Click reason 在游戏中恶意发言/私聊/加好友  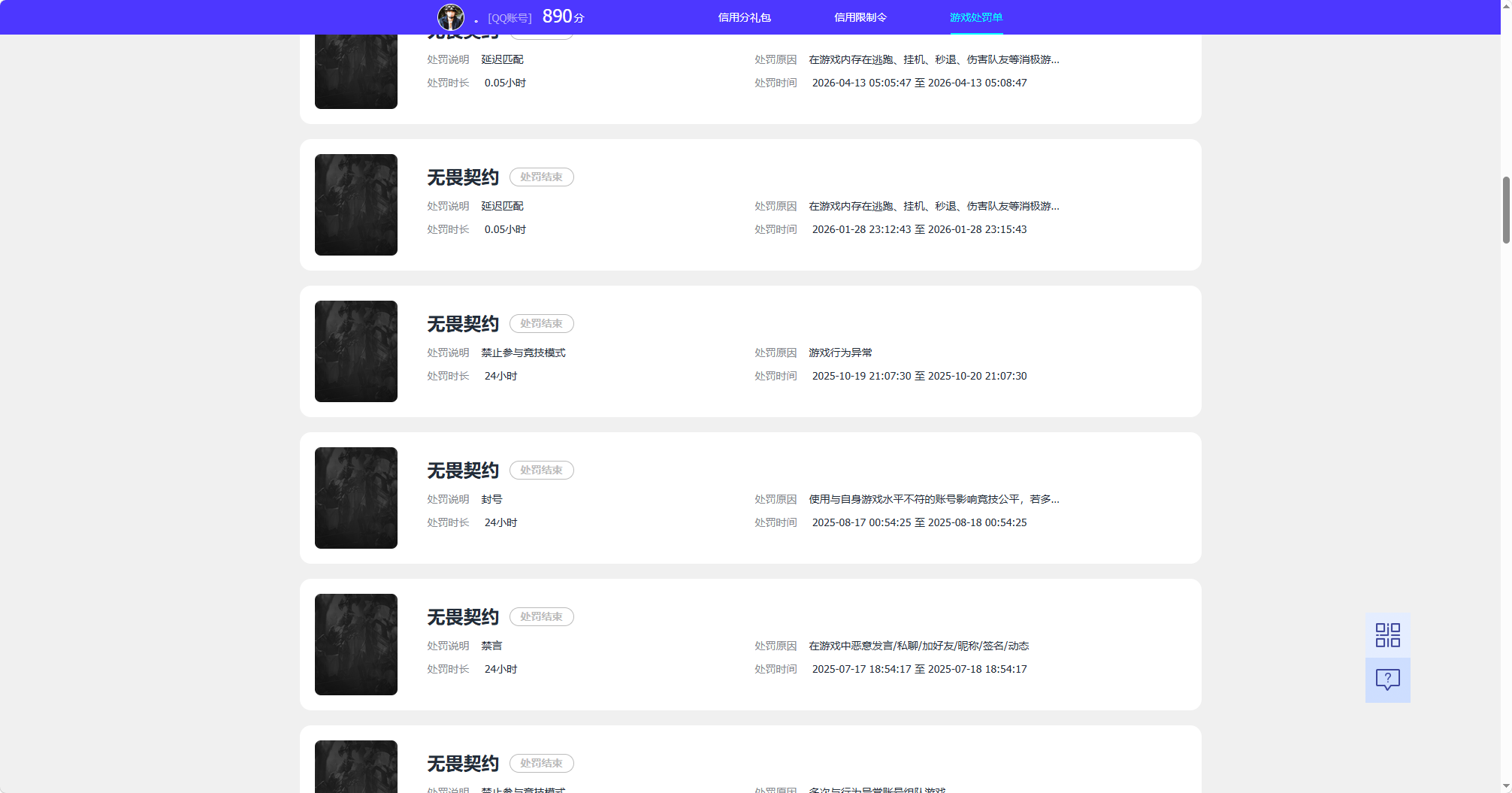point(918,646)
